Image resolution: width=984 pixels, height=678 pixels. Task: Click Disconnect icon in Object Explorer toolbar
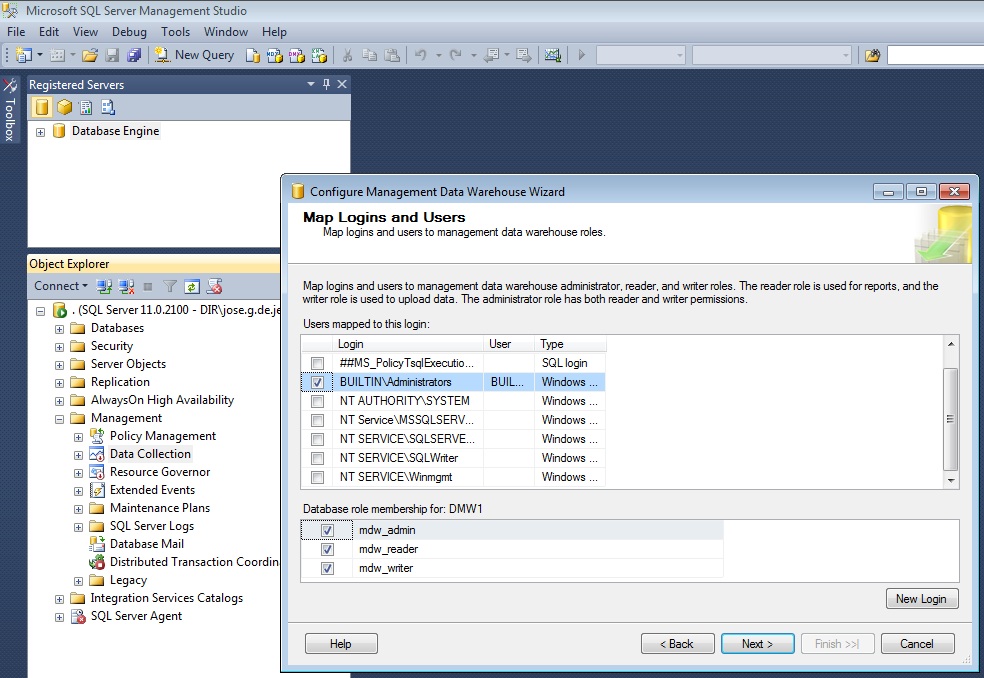coord(126,287)
